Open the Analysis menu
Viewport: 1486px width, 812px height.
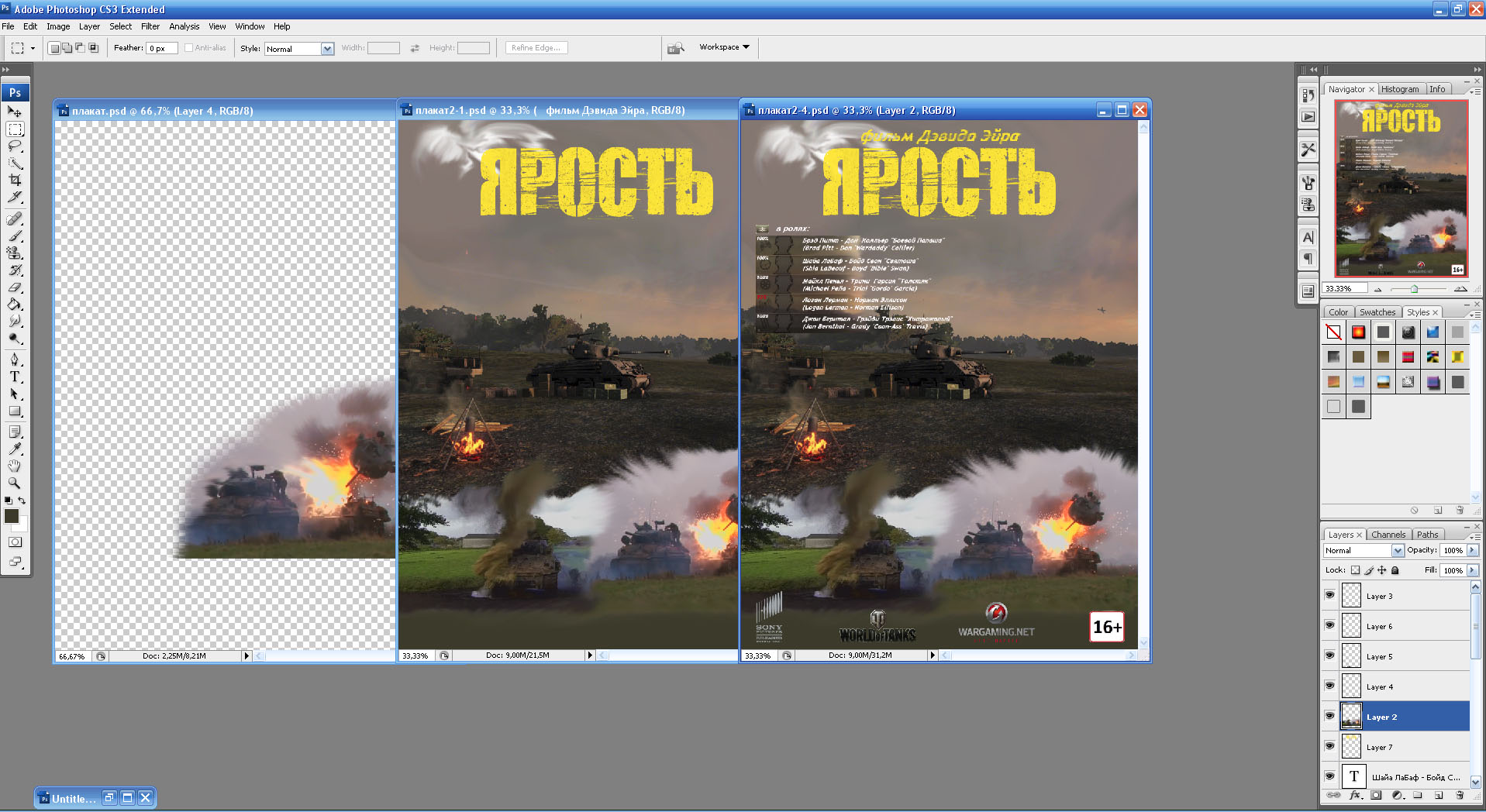coord(184,26)
